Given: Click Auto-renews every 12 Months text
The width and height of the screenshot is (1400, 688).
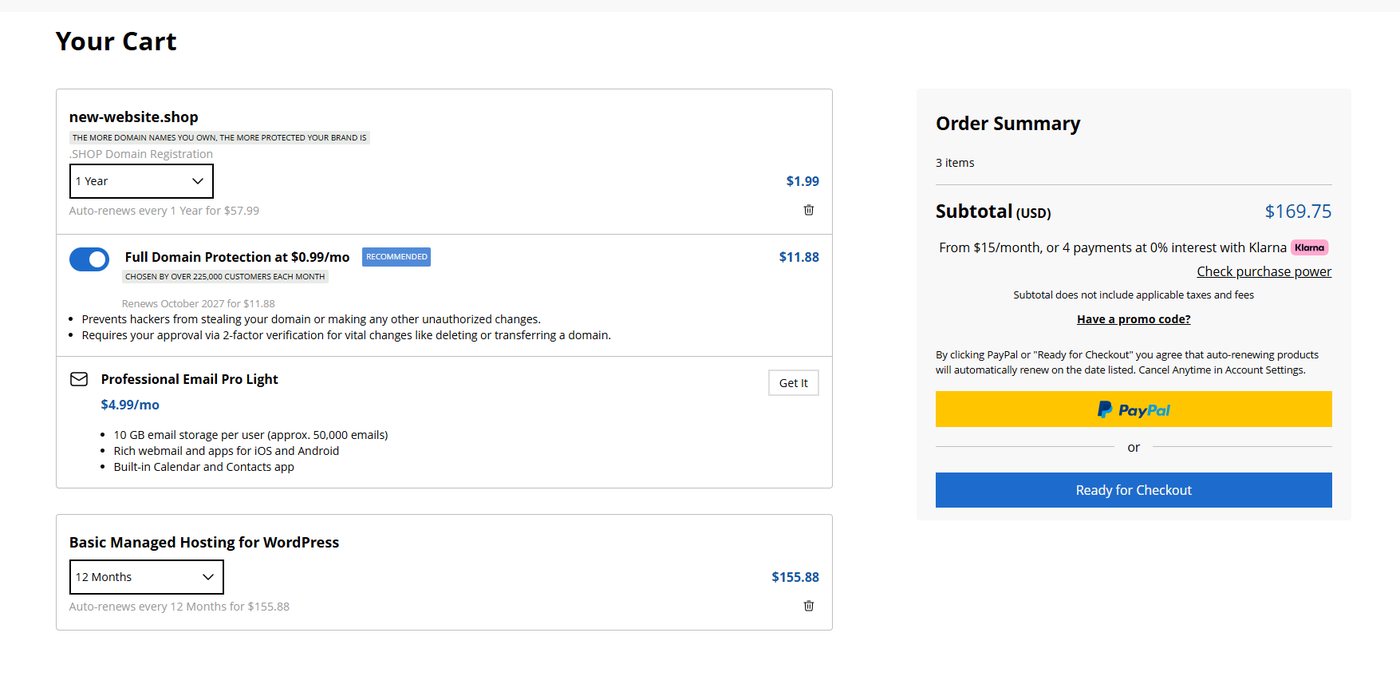Looking at the screenshot, I should pos(179,607).
